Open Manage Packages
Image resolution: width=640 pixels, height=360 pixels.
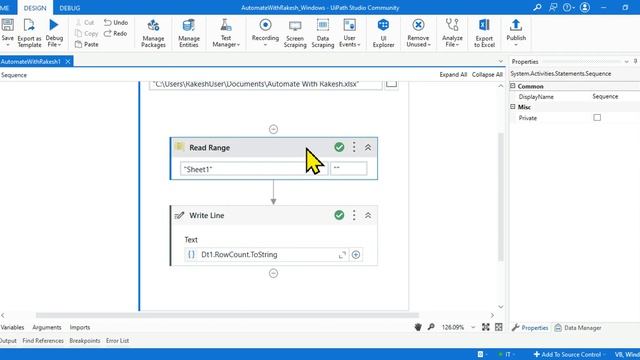tap(153, 33)
